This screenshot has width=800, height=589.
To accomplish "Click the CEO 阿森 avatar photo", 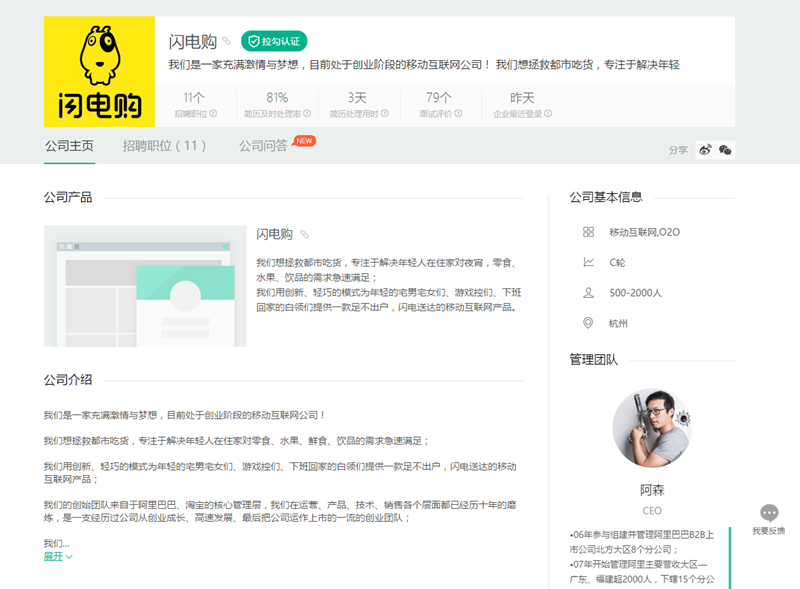I will (652, 428).
